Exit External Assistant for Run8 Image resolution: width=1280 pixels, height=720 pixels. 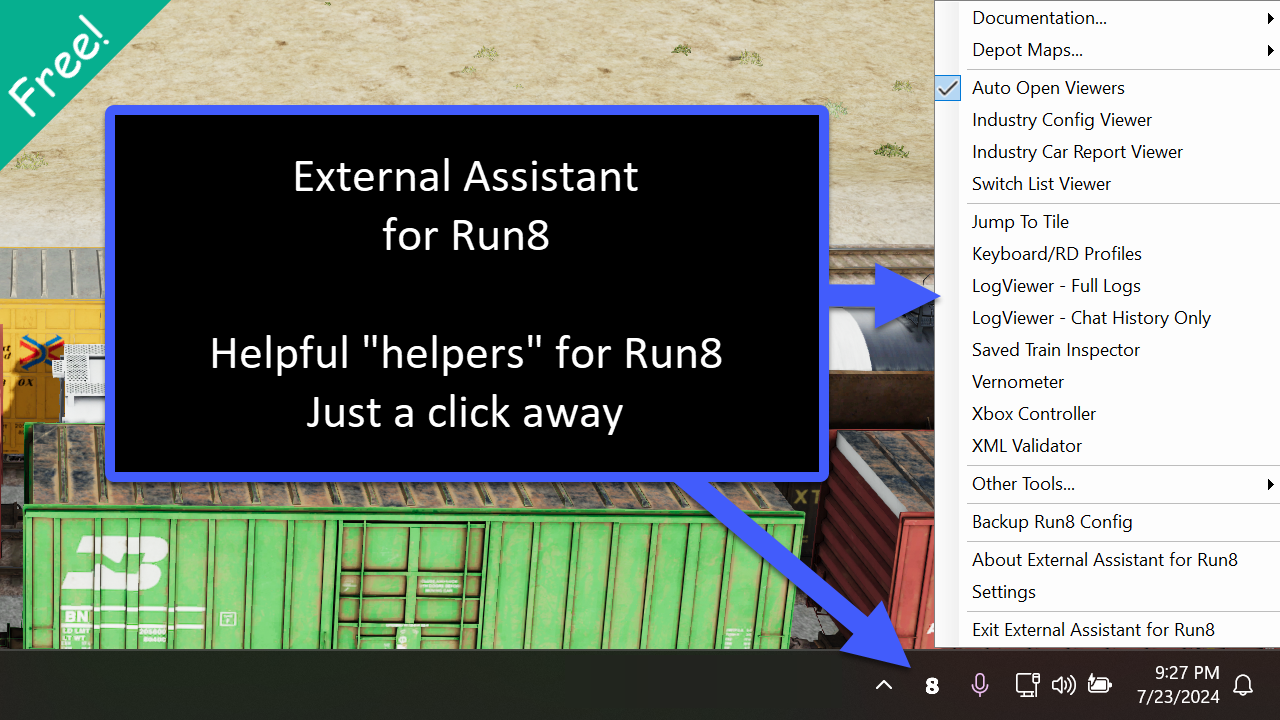1093,630
